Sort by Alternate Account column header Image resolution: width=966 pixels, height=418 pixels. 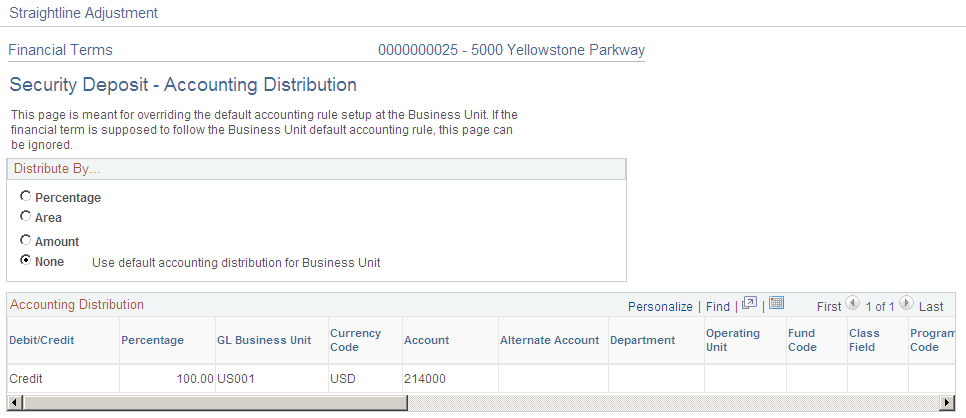pos(550,340)
